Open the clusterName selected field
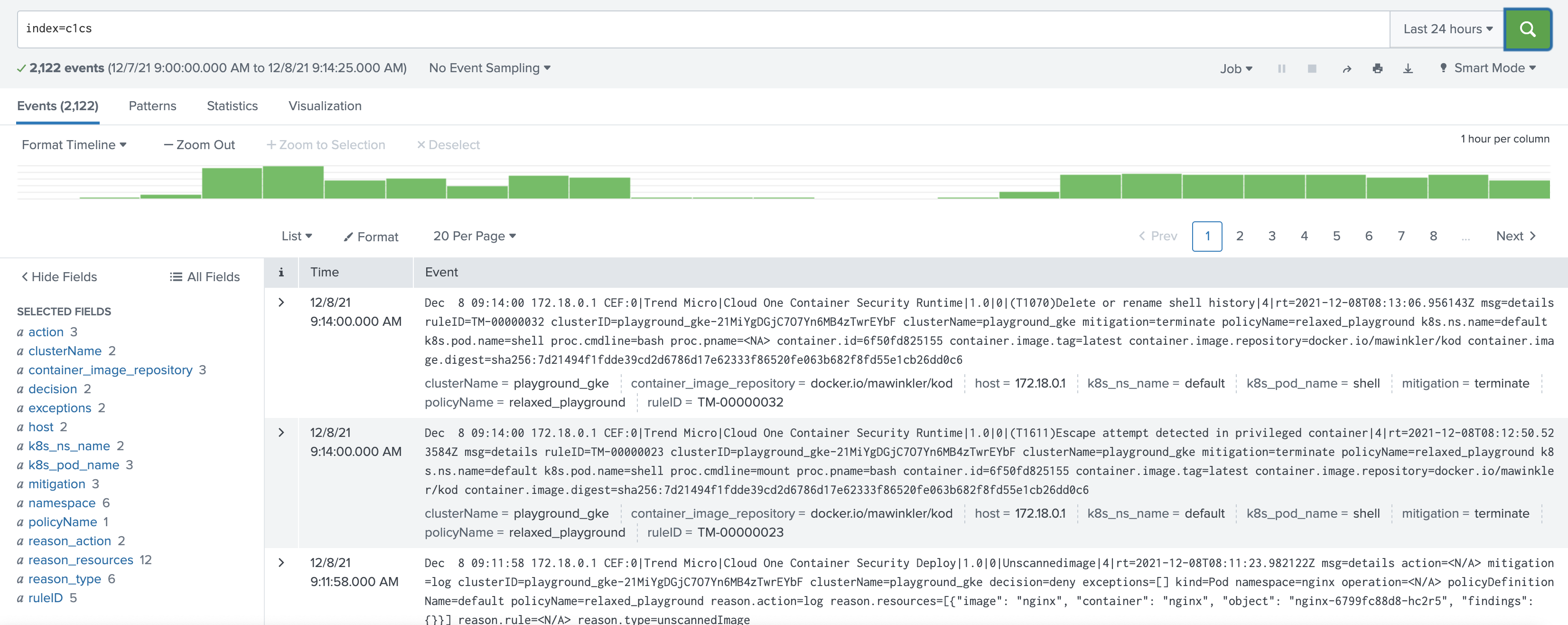Image resolution: width=1568 pixels, height=625 pixels. click(x=65, y=351)
